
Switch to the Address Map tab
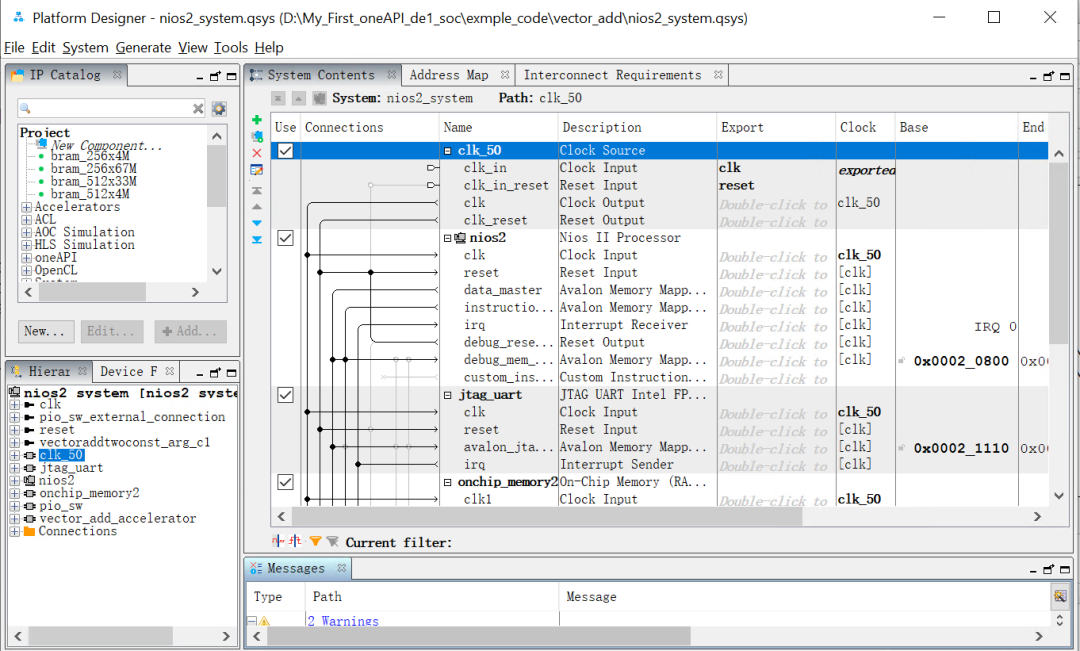click(449, 74)
